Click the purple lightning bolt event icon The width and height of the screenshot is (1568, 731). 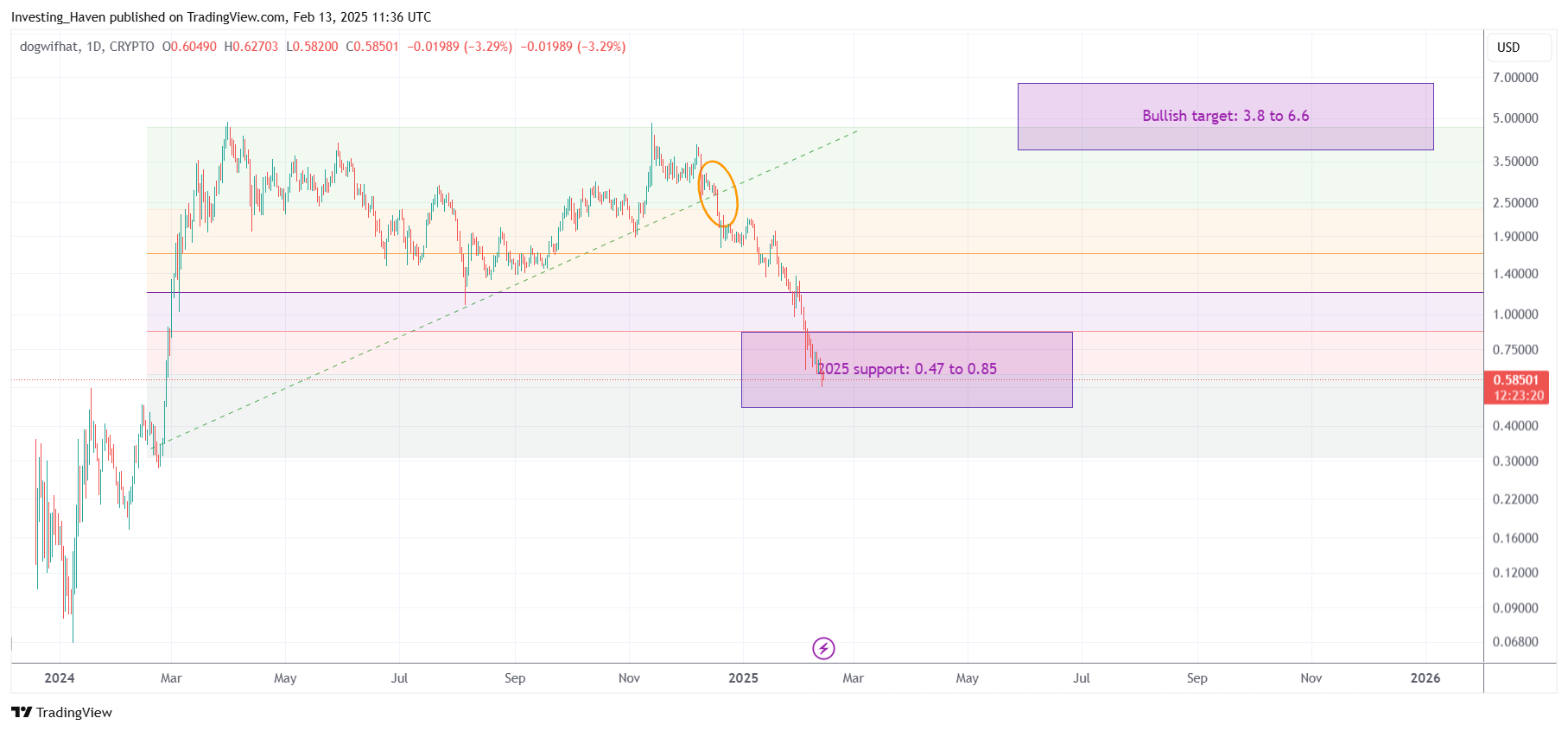pyautogui.click(x=823, y=648)
